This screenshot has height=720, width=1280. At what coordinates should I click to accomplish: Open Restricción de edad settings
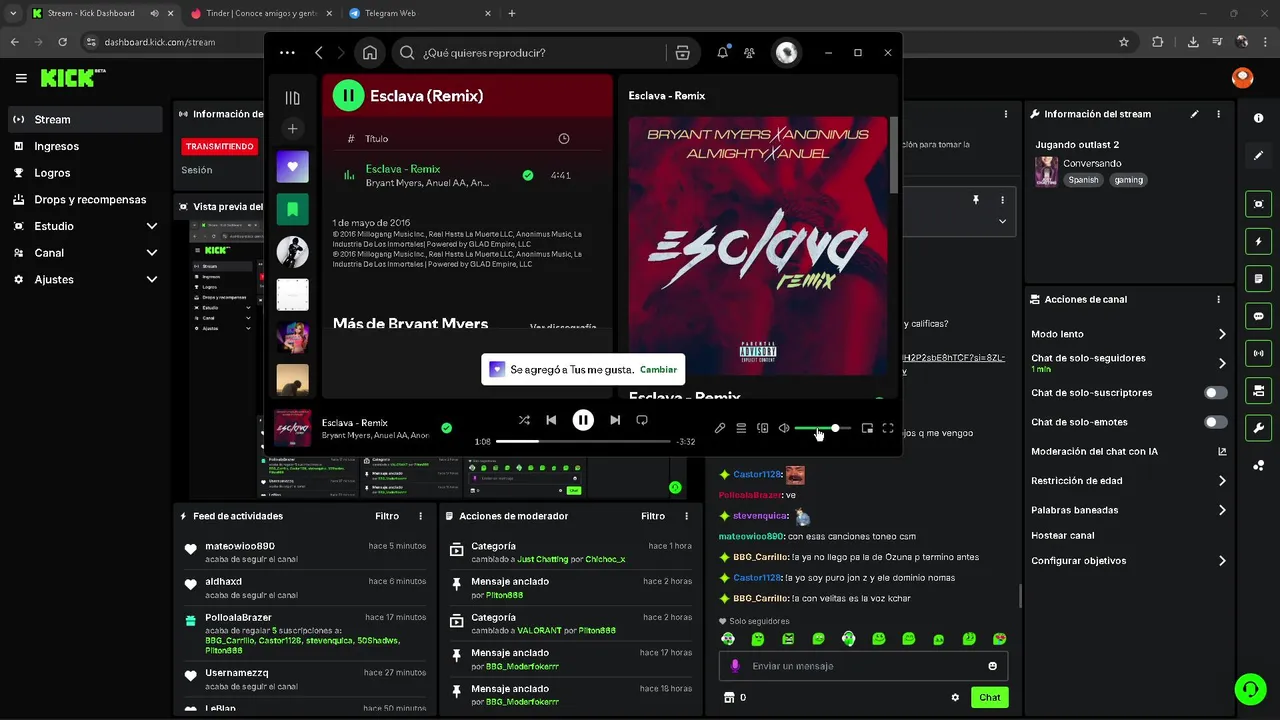tap(1129, 481)
